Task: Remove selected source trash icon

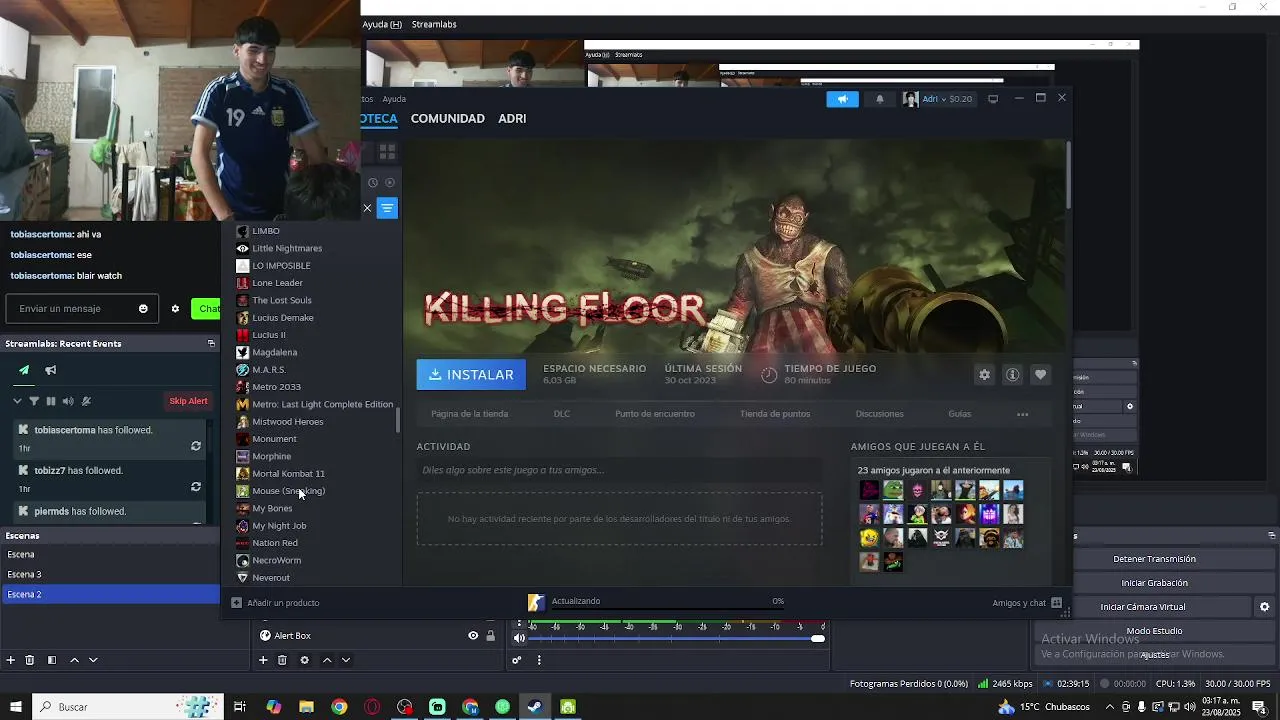Action: 282,660
